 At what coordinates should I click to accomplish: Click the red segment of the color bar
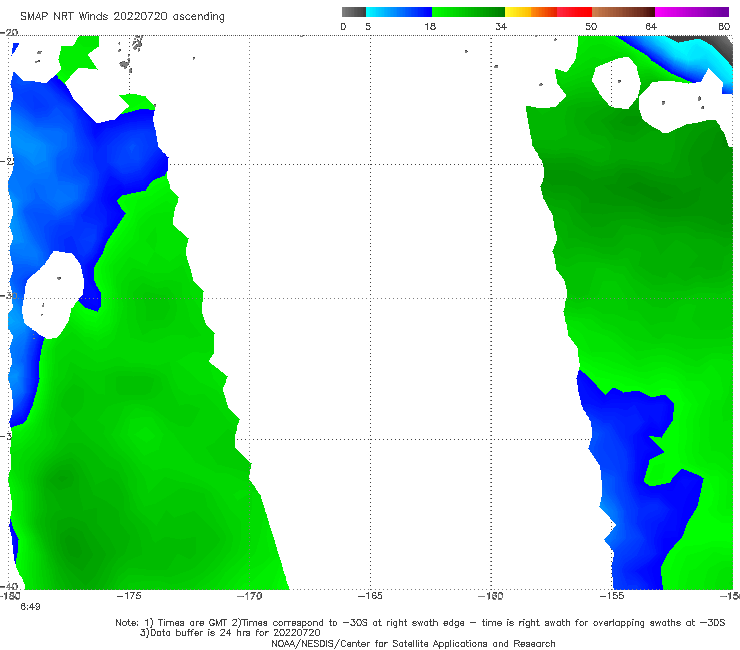tap(574, 12)
